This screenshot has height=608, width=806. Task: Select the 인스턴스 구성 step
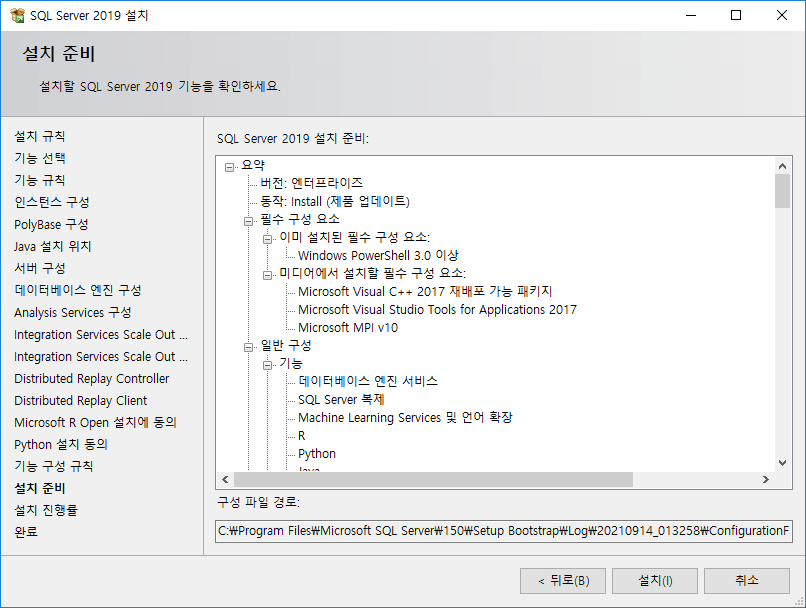pyautogui.click(x=52, y=202)
